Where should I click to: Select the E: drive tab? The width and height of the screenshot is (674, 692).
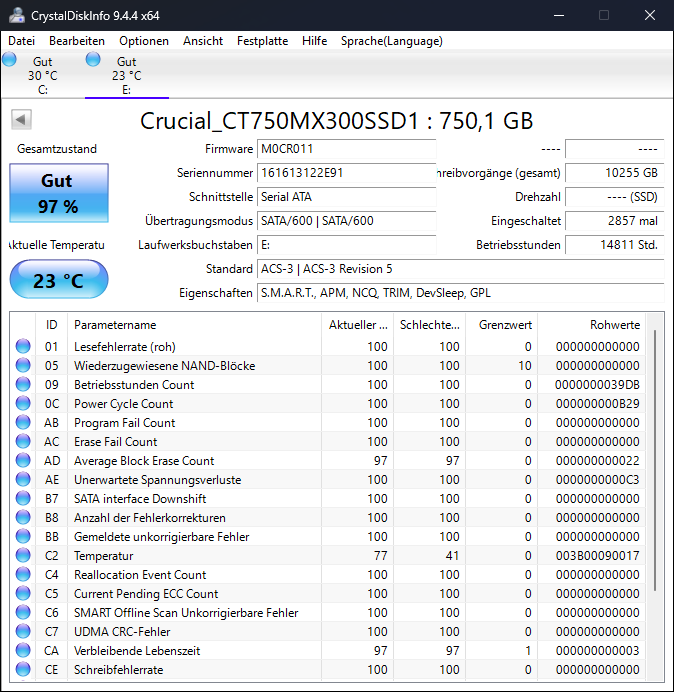point(127,75)
